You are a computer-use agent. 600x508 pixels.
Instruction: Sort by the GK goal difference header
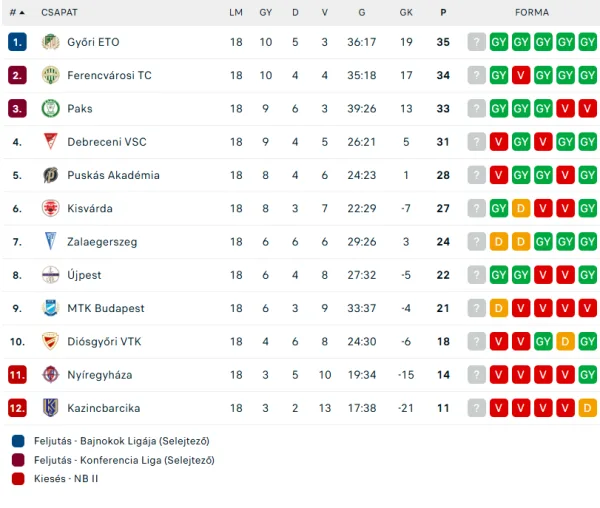click(x=406, y=12)
